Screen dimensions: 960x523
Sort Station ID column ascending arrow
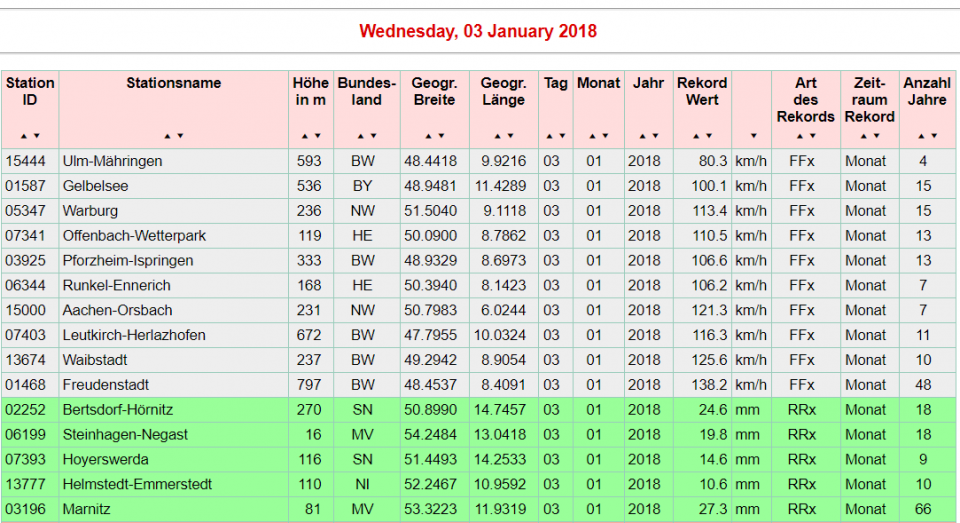pyautogui.click(x=23, y=136)
